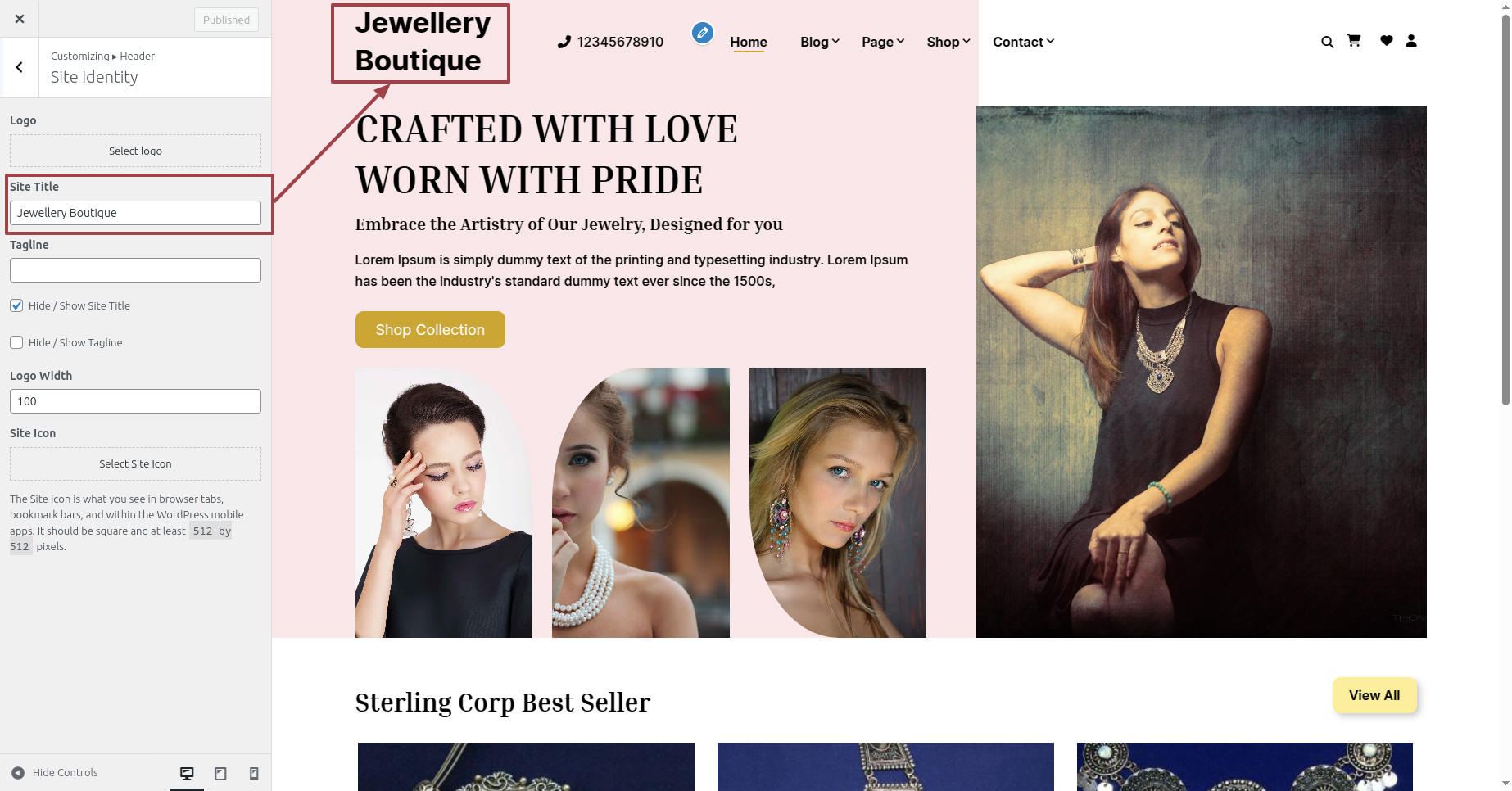Uncheck Hide / Show Site Title checkbox
Viewport: 1512px width, 791px height.
16,305
